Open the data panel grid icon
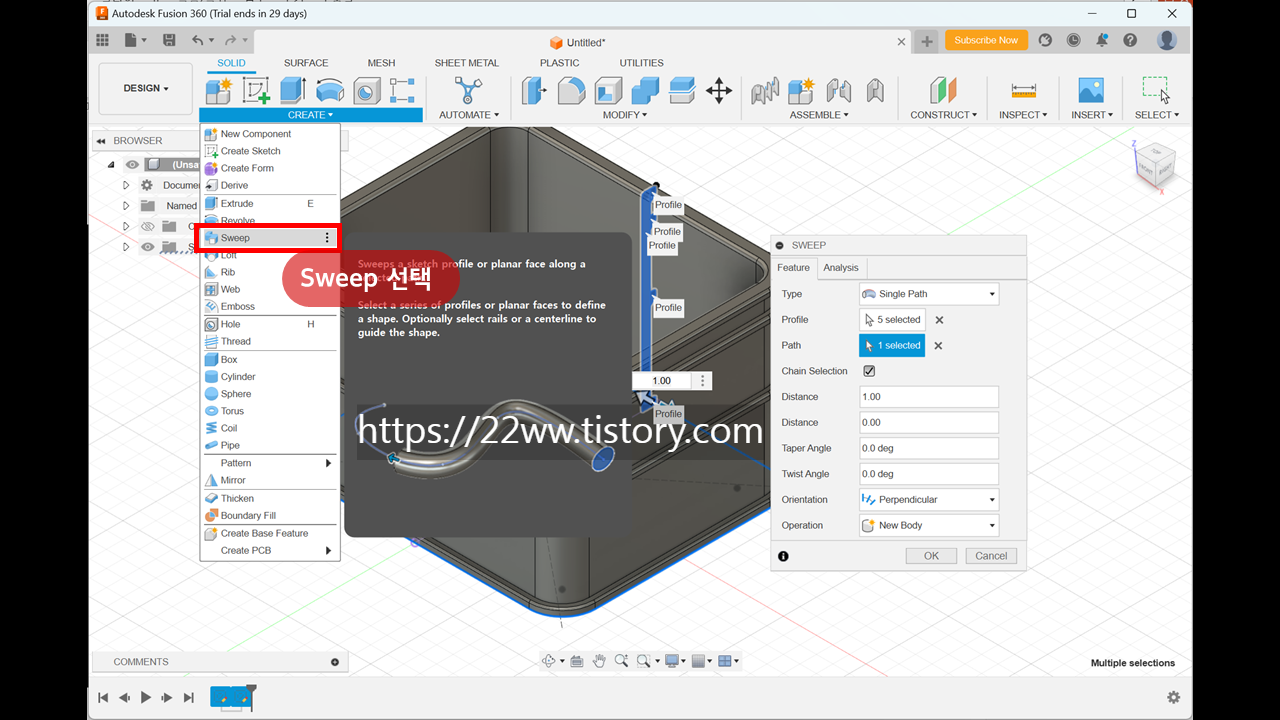Screen dimensions: 1280x720 102,40
